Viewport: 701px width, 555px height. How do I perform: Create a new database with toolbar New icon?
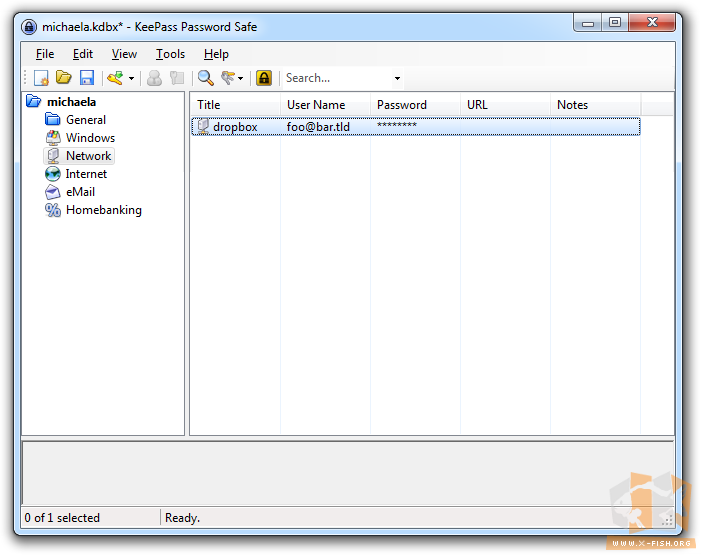tap(42, 78)
